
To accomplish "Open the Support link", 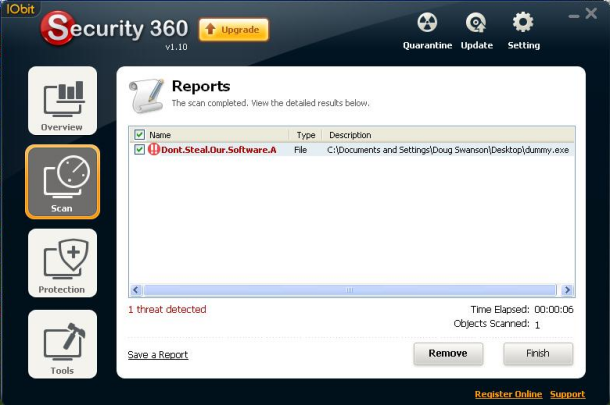I will (x=568, y=394).
